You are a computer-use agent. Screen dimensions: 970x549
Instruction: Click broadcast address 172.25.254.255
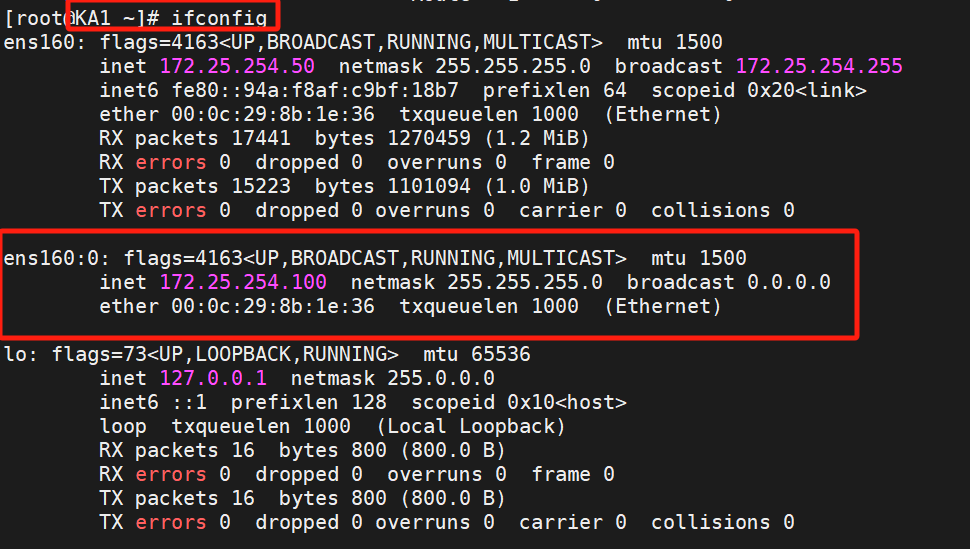[819, 66]
